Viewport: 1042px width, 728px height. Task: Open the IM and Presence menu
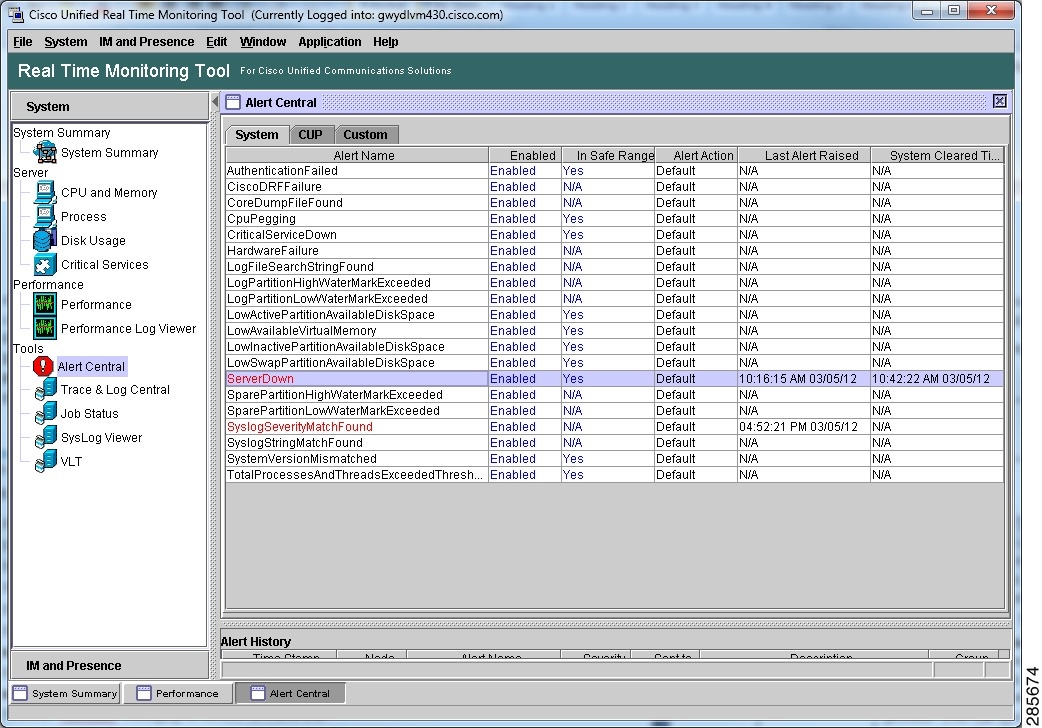click(147, 42)
